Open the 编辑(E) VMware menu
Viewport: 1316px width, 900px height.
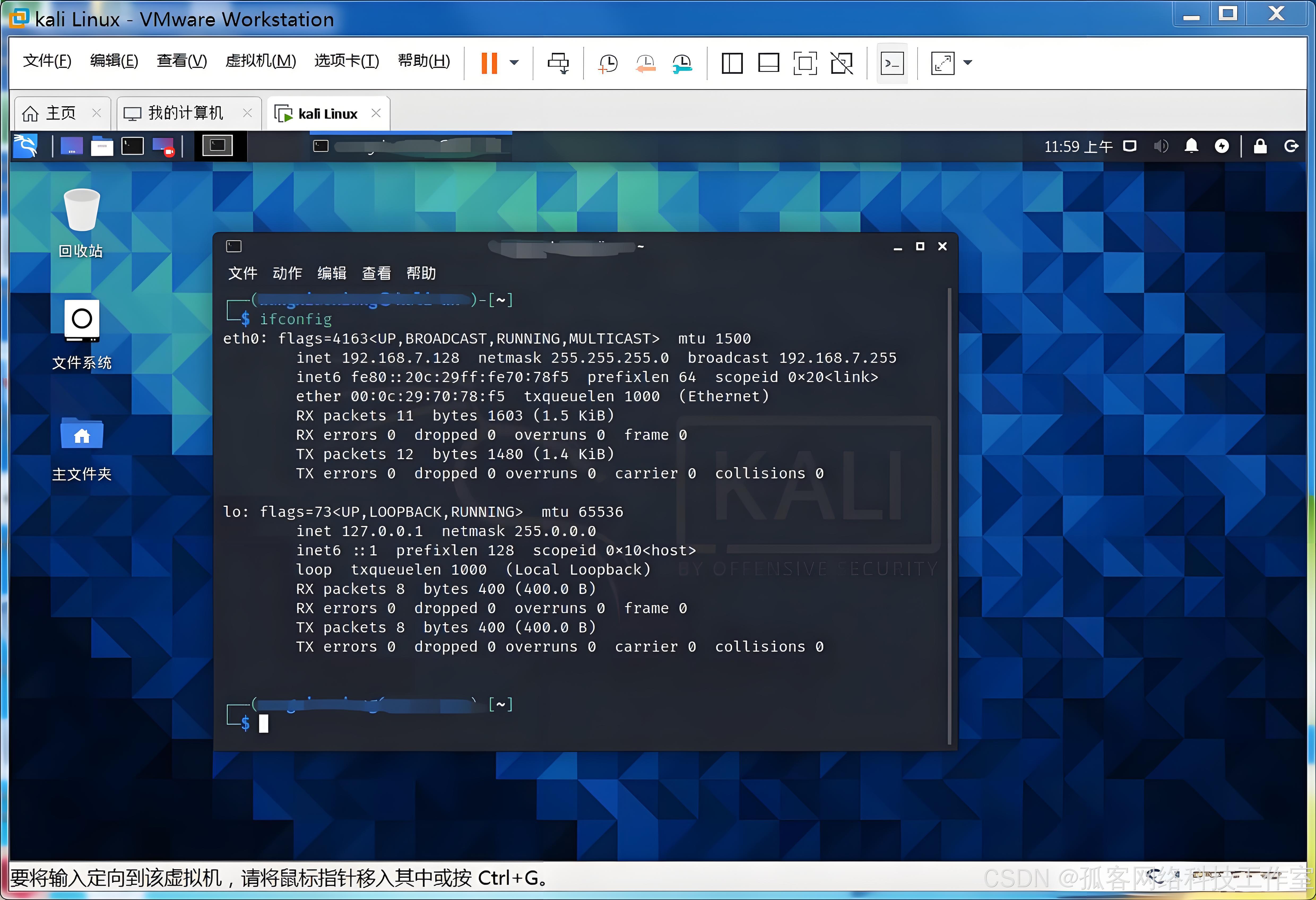click(114, 60)
